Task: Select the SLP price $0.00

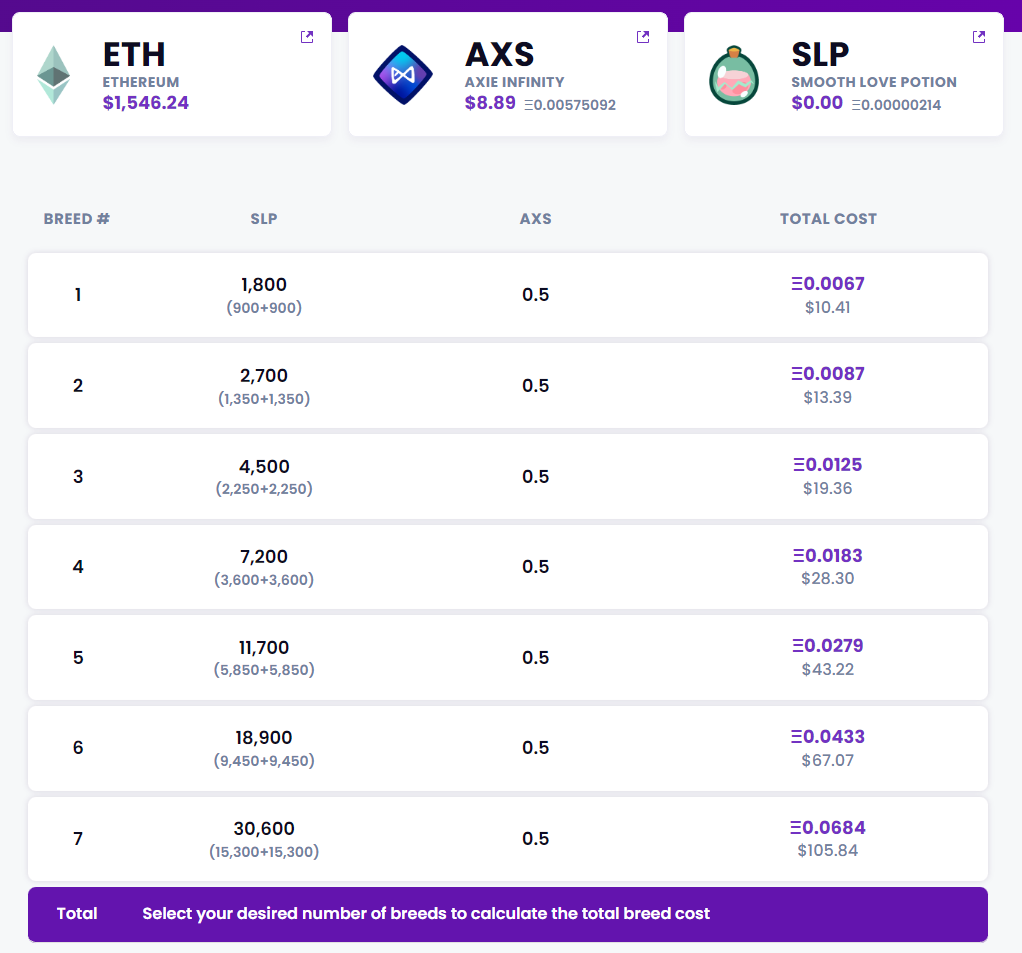Action: coord(817,103)
